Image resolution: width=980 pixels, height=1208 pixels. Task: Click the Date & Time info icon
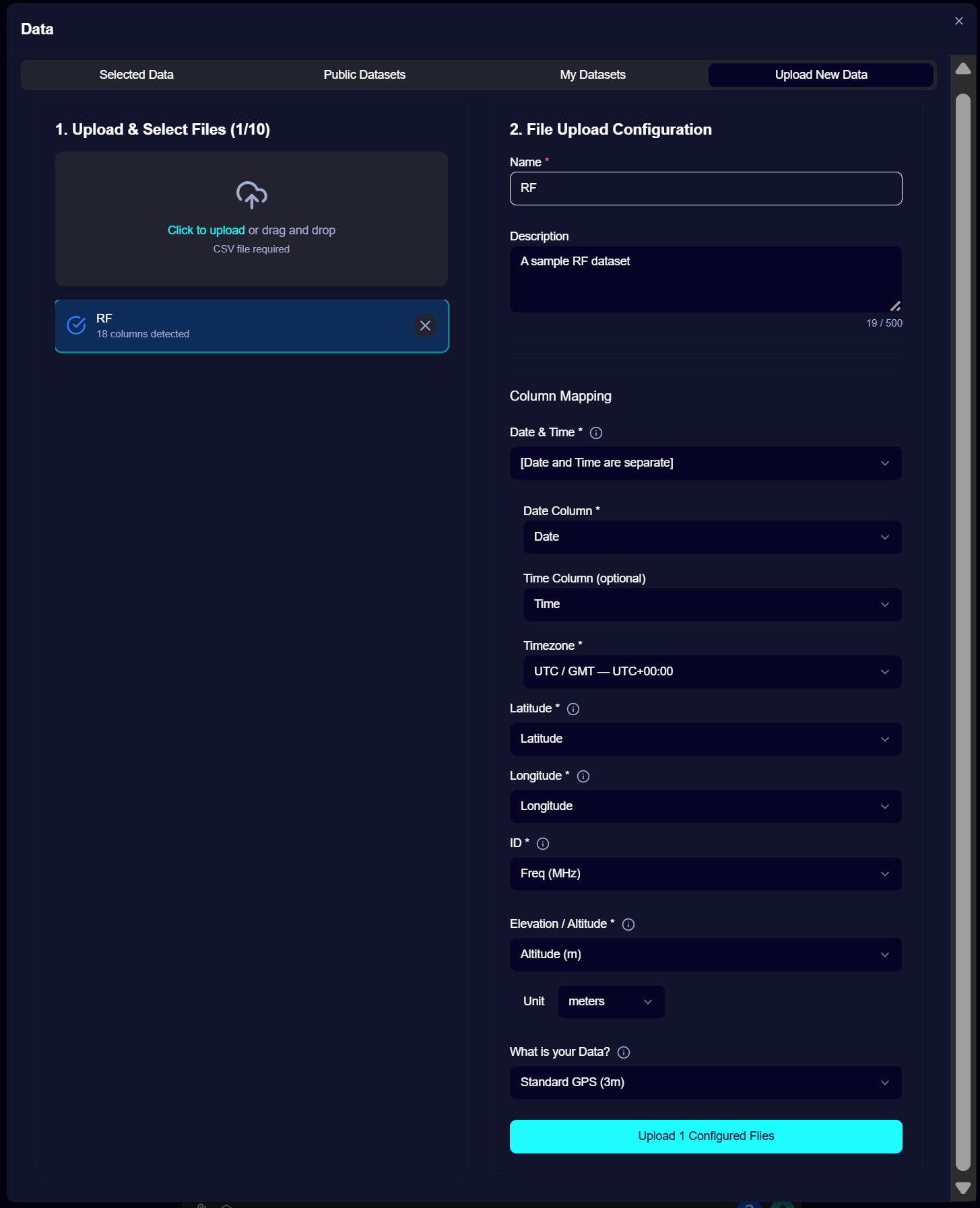tap(596, 433)
